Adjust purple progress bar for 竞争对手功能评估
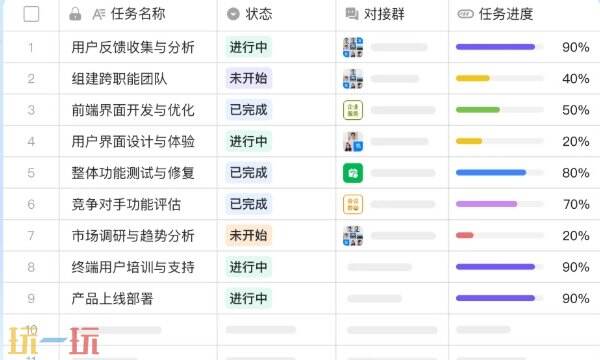600x360 pixels. [x=500, y=204]
